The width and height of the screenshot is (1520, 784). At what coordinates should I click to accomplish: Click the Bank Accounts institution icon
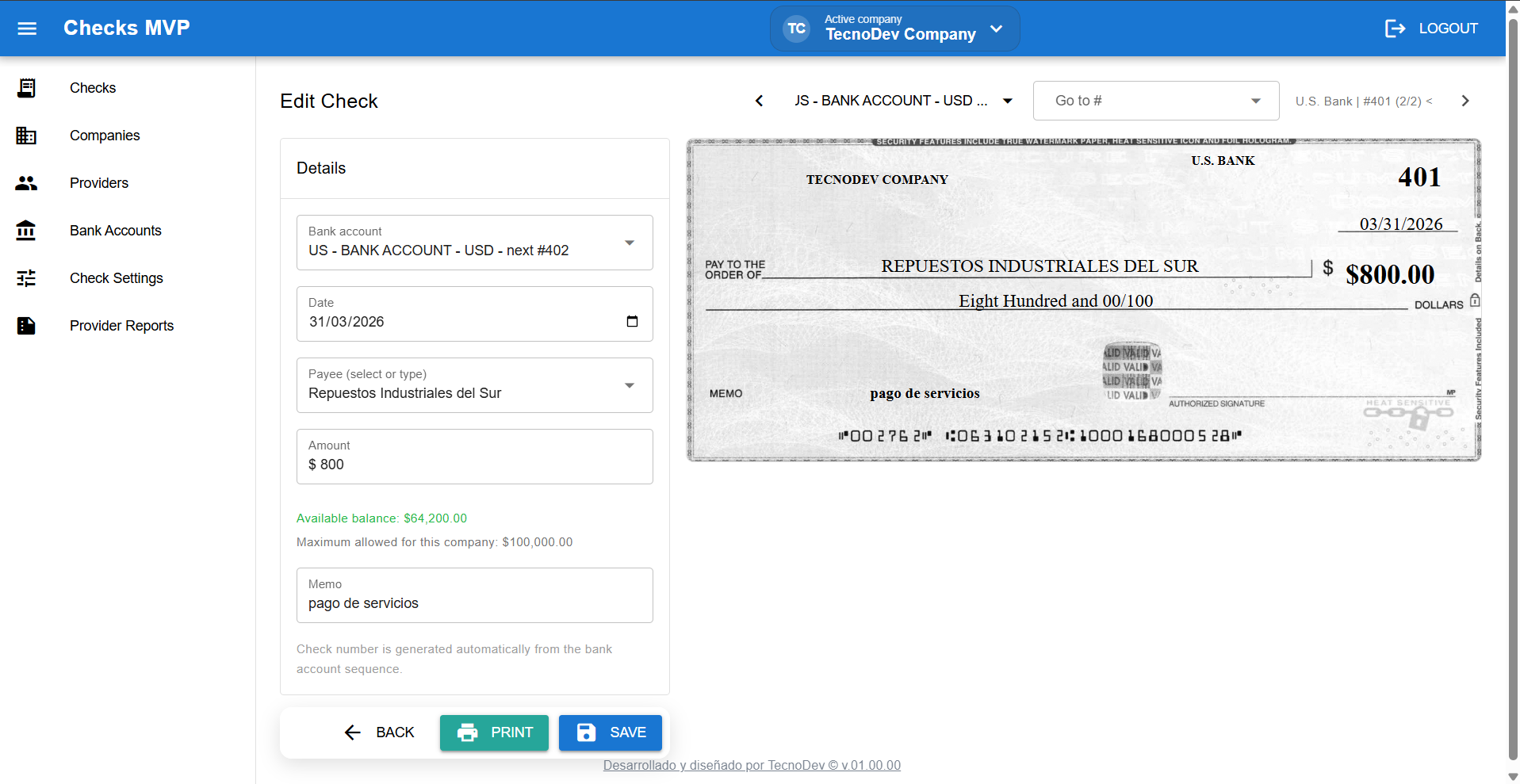(26, 231)
